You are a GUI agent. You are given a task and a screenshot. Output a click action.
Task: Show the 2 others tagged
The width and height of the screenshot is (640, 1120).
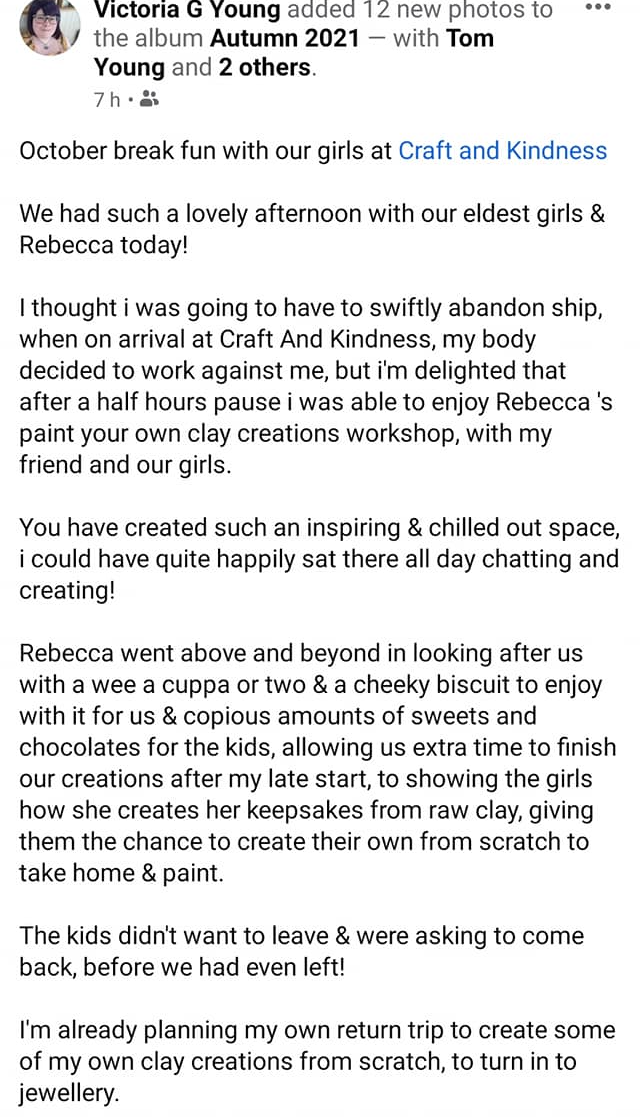267,68
